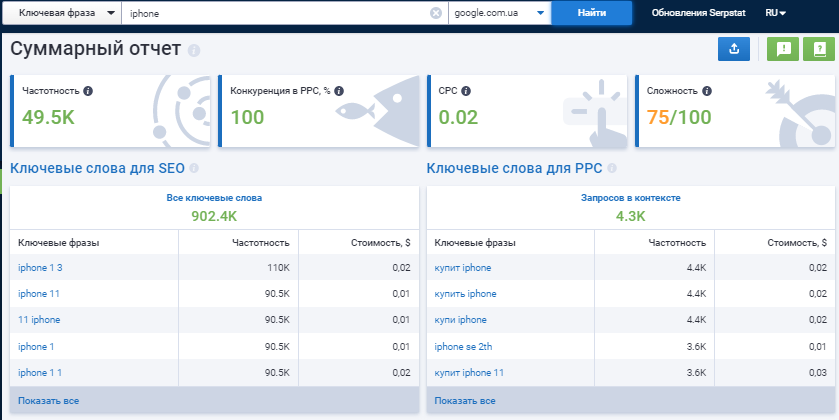Open the green question-mark help book icon

821,49
